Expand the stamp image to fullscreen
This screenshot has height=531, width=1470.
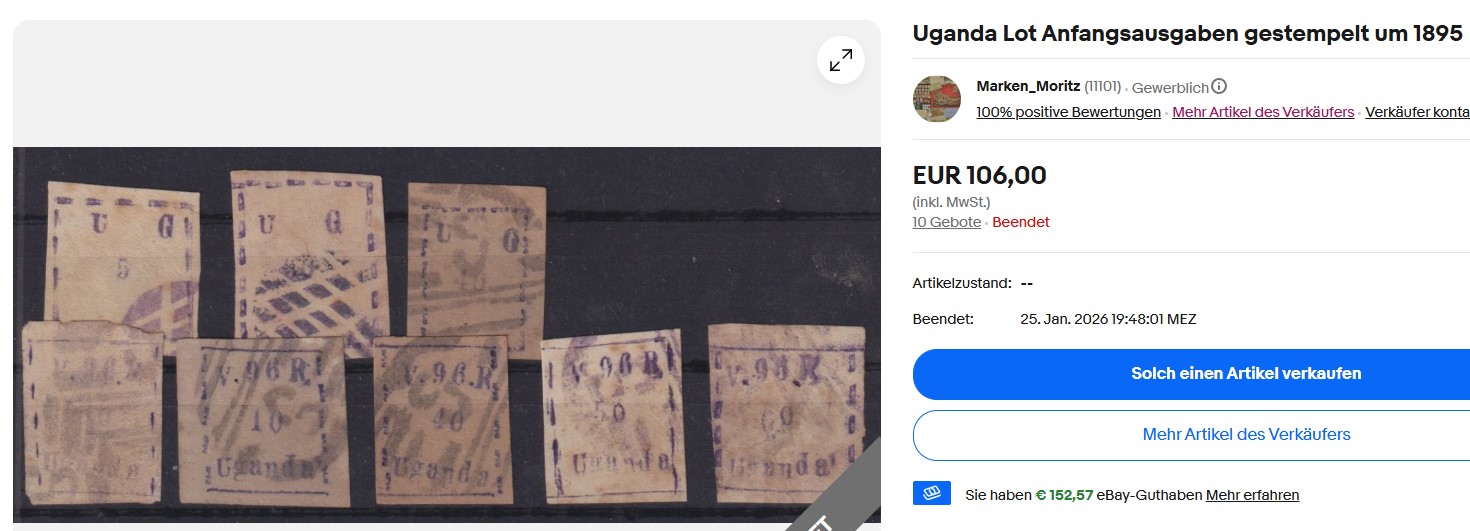(x=840, y=60)
